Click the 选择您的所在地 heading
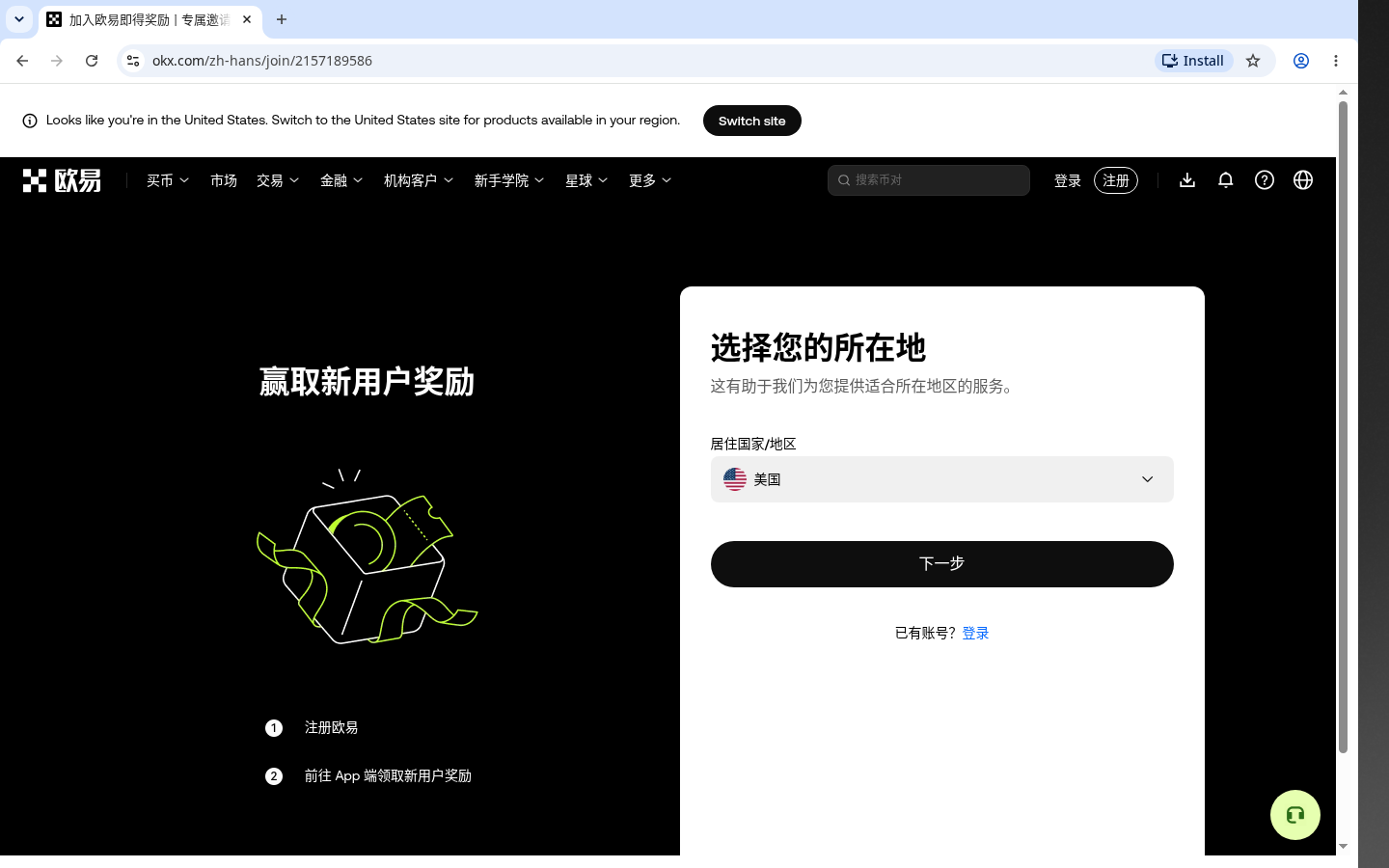 click(x=818, y=347)
